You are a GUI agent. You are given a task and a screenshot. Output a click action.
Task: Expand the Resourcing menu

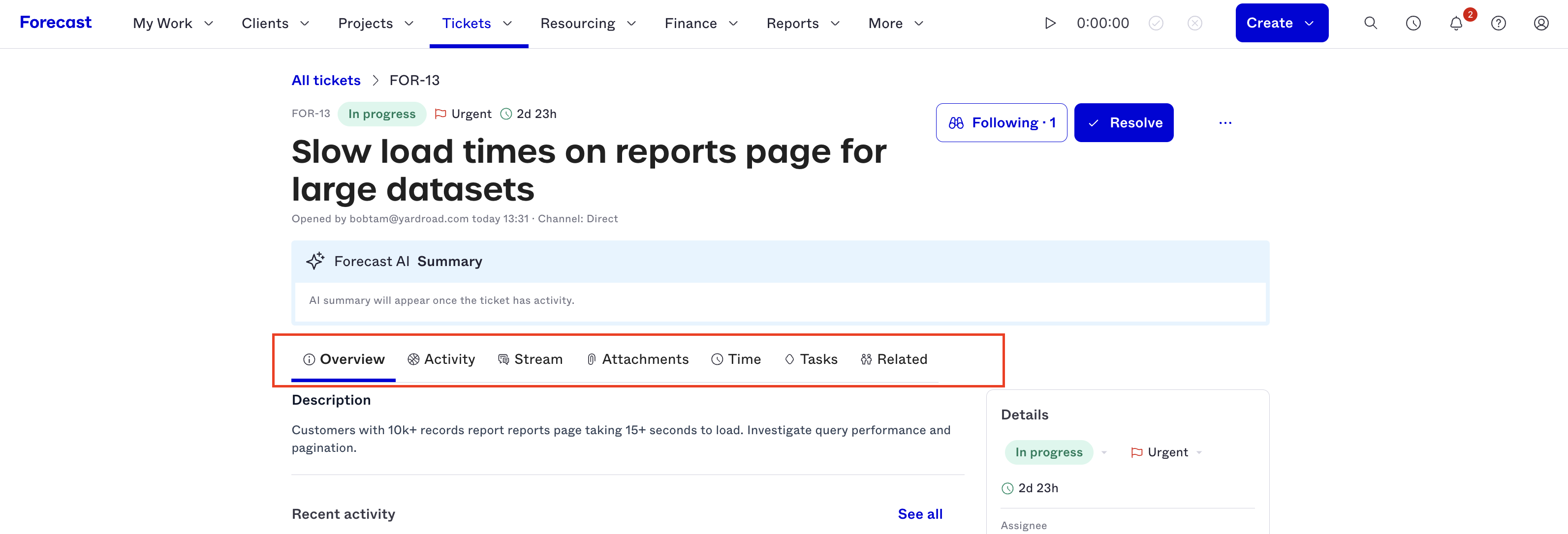click(588, 23)
